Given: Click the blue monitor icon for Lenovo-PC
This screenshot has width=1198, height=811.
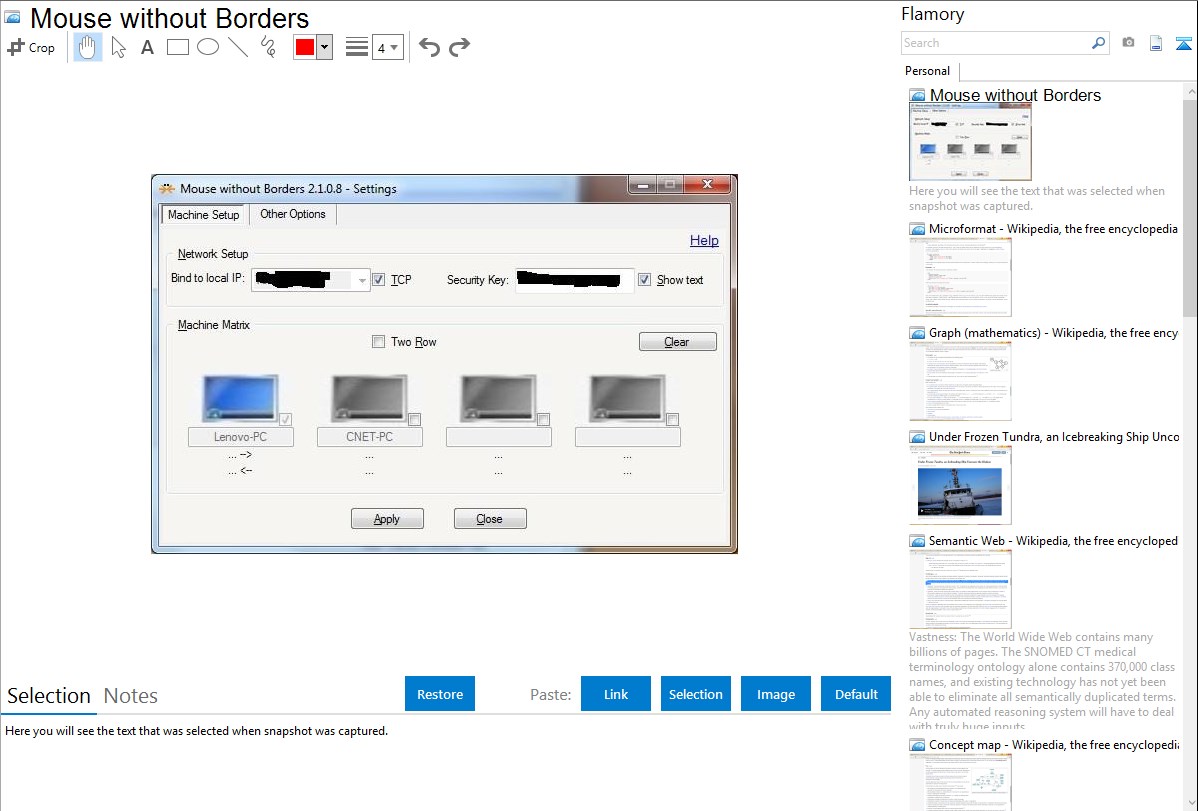Looking at the screenshot, I should 240,397.
